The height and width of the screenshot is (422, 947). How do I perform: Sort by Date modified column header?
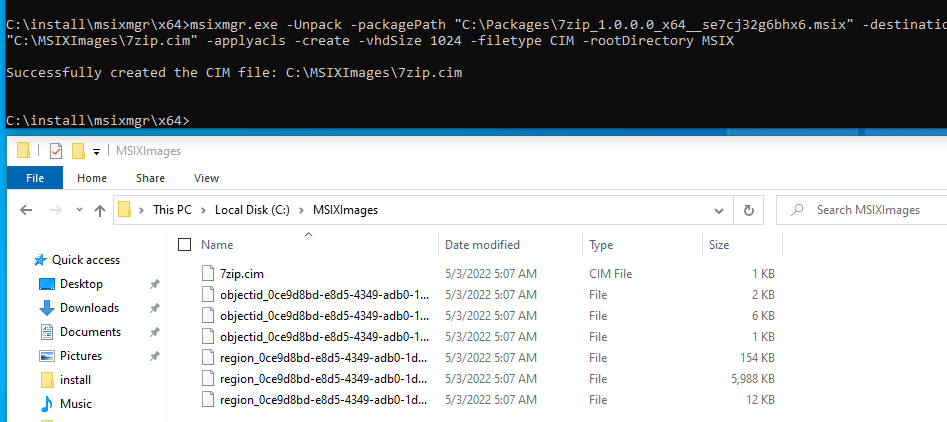pyautogui.click(x=482, y=245)
